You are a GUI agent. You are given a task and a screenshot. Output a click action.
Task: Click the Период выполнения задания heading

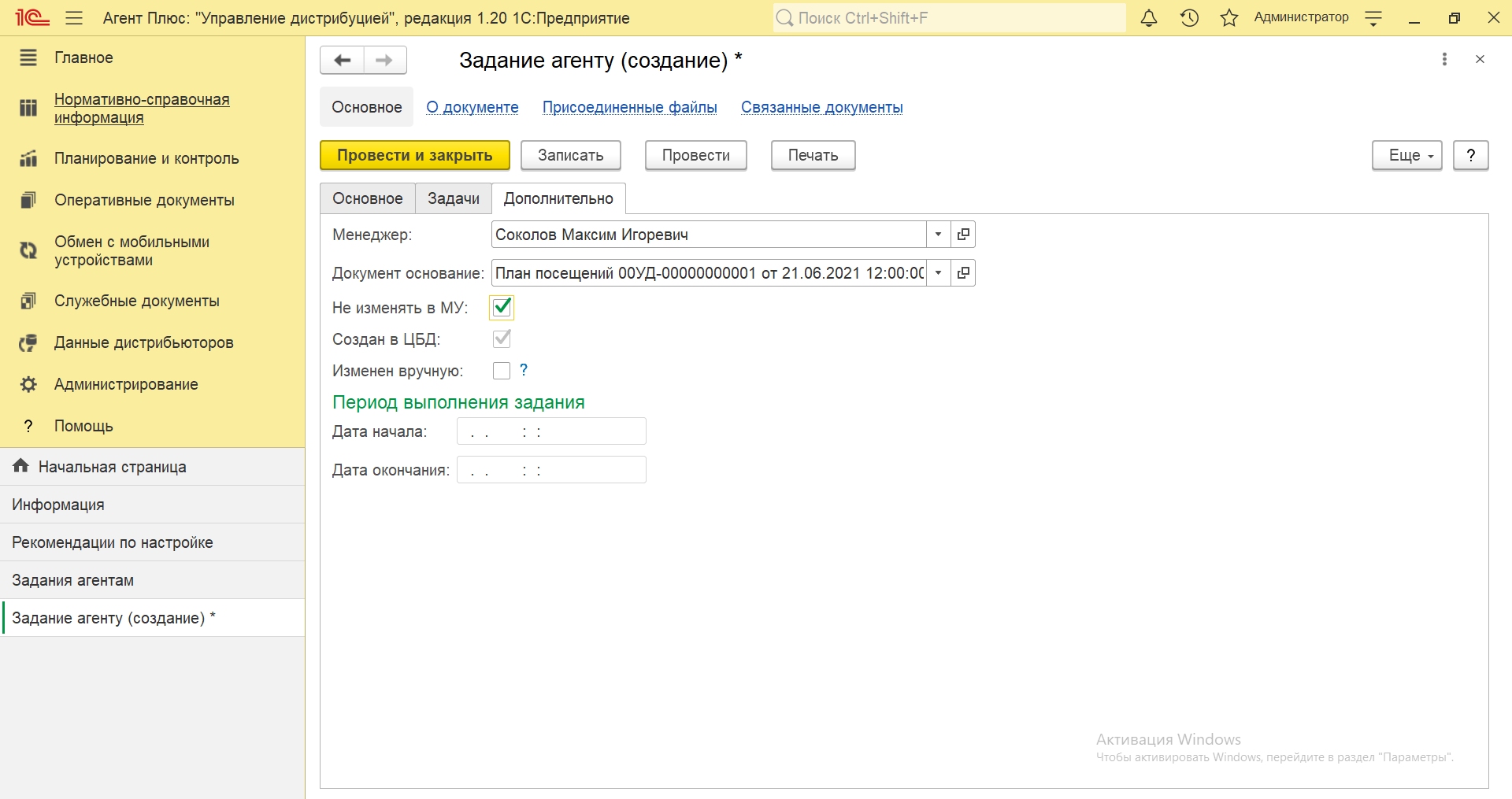(458, 402)
